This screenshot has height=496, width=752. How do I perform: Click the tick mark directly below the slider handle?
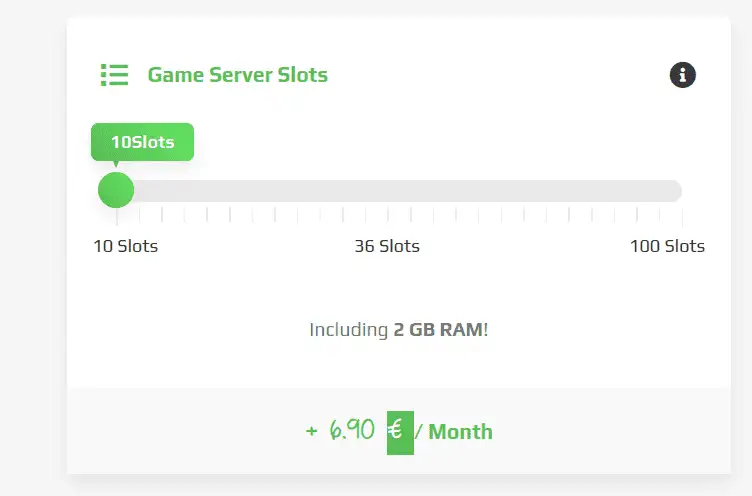(117, 214)
